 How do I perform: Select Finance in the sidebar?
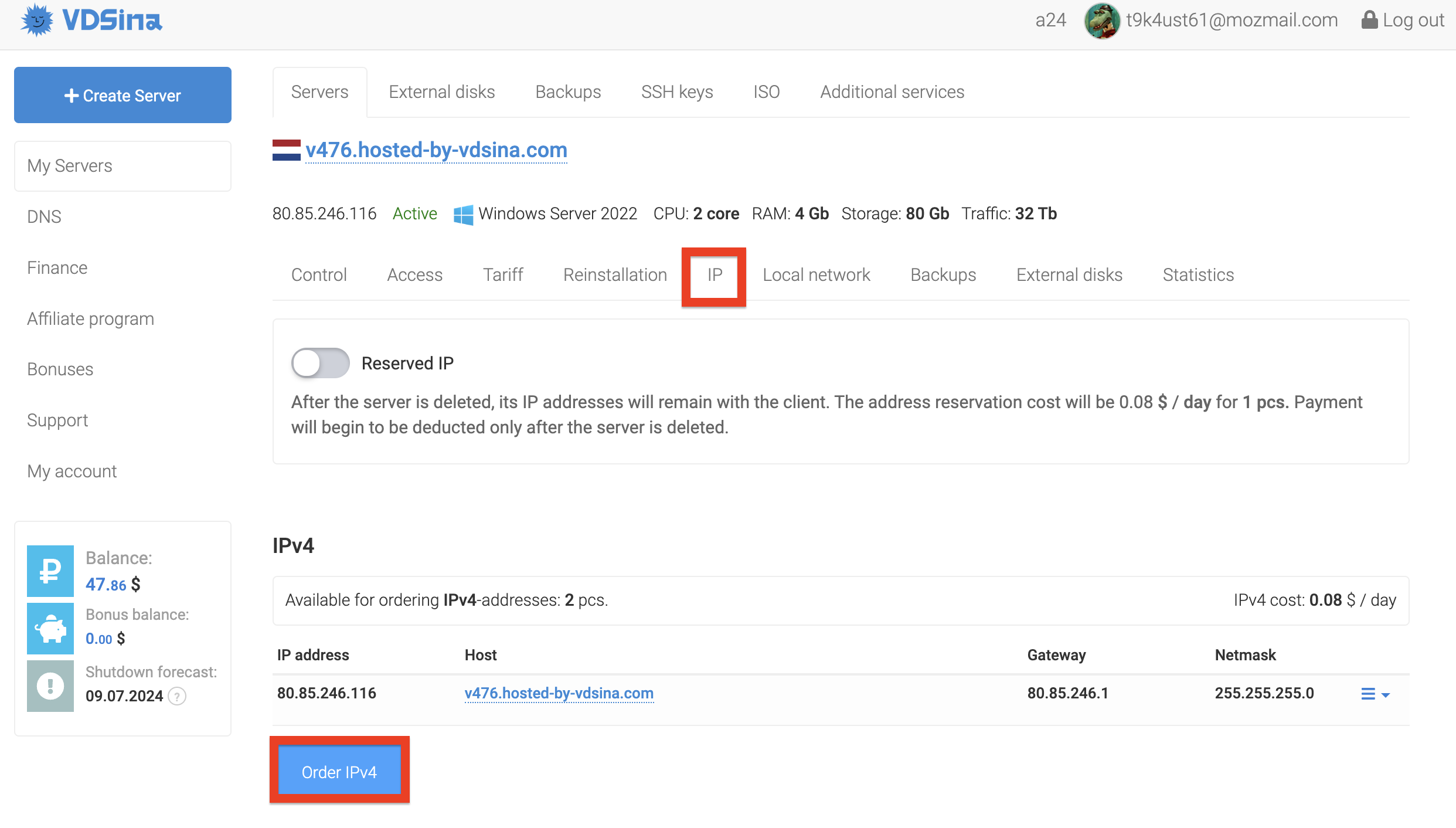tap(57, 268)
